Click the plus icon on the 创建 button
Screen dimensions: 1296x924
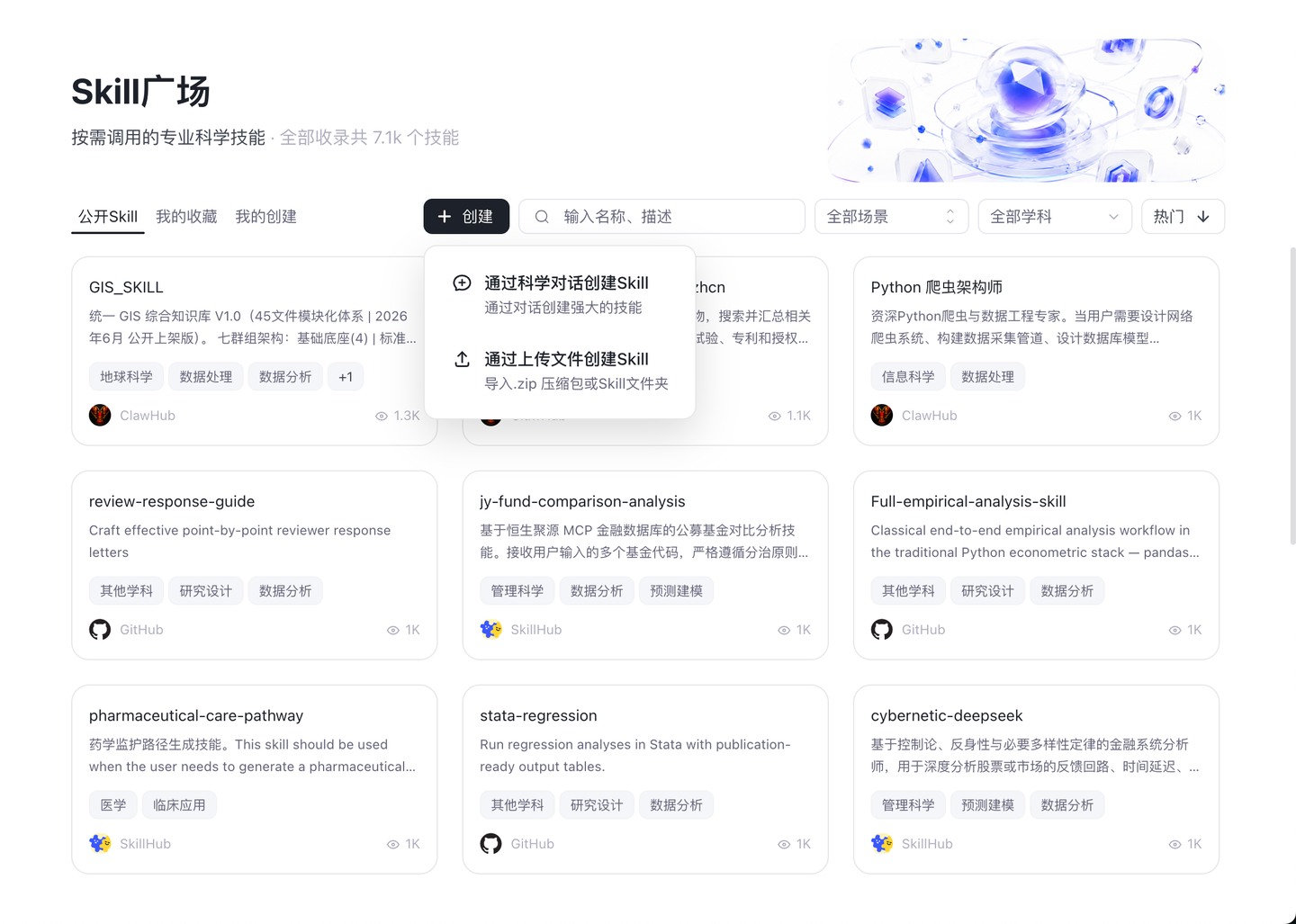click(445, 217)
